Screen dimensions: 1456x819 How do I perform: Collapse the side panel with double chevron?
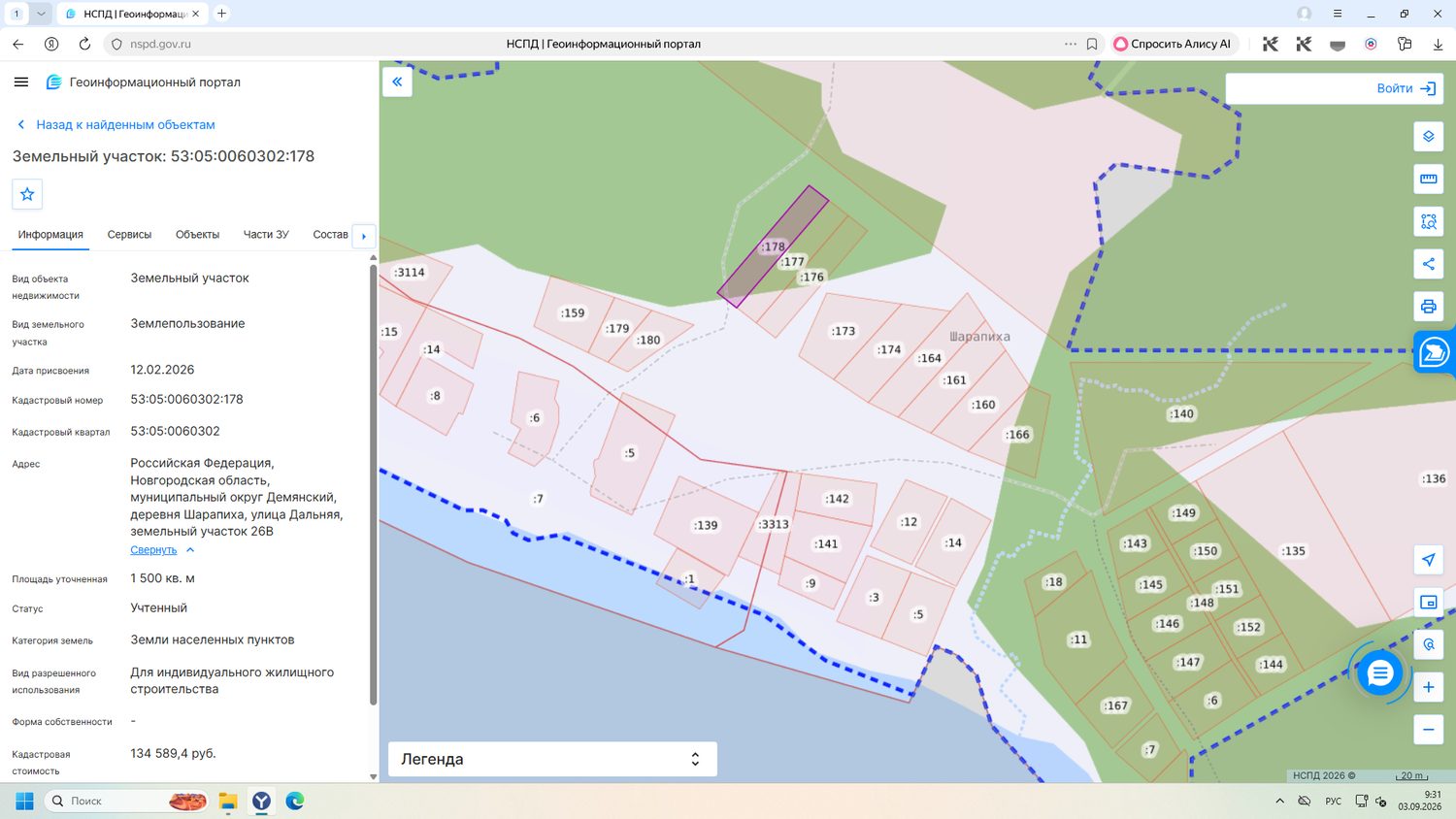397,82
